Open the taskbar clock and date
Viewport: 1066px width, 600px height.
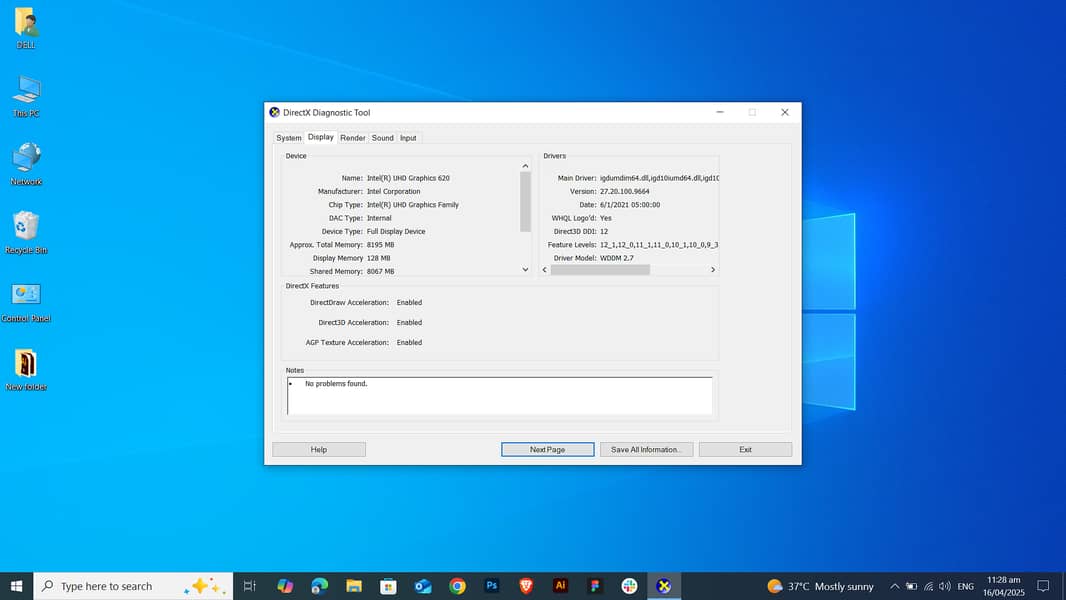[x=1003, y=586]
